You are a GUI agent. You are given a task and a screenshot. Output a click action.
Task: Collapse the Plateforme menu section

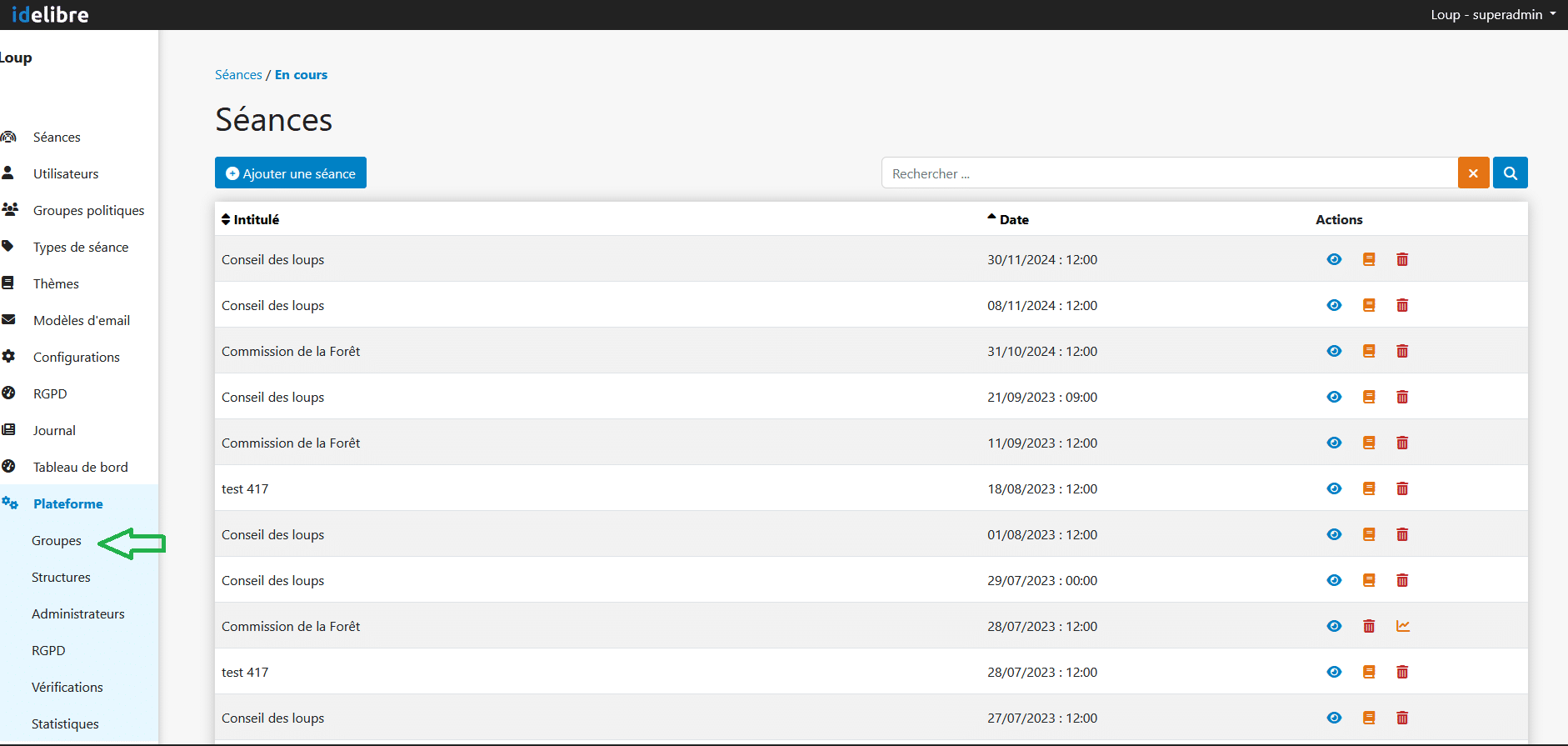pyautogui.click(x=68, y=503)
